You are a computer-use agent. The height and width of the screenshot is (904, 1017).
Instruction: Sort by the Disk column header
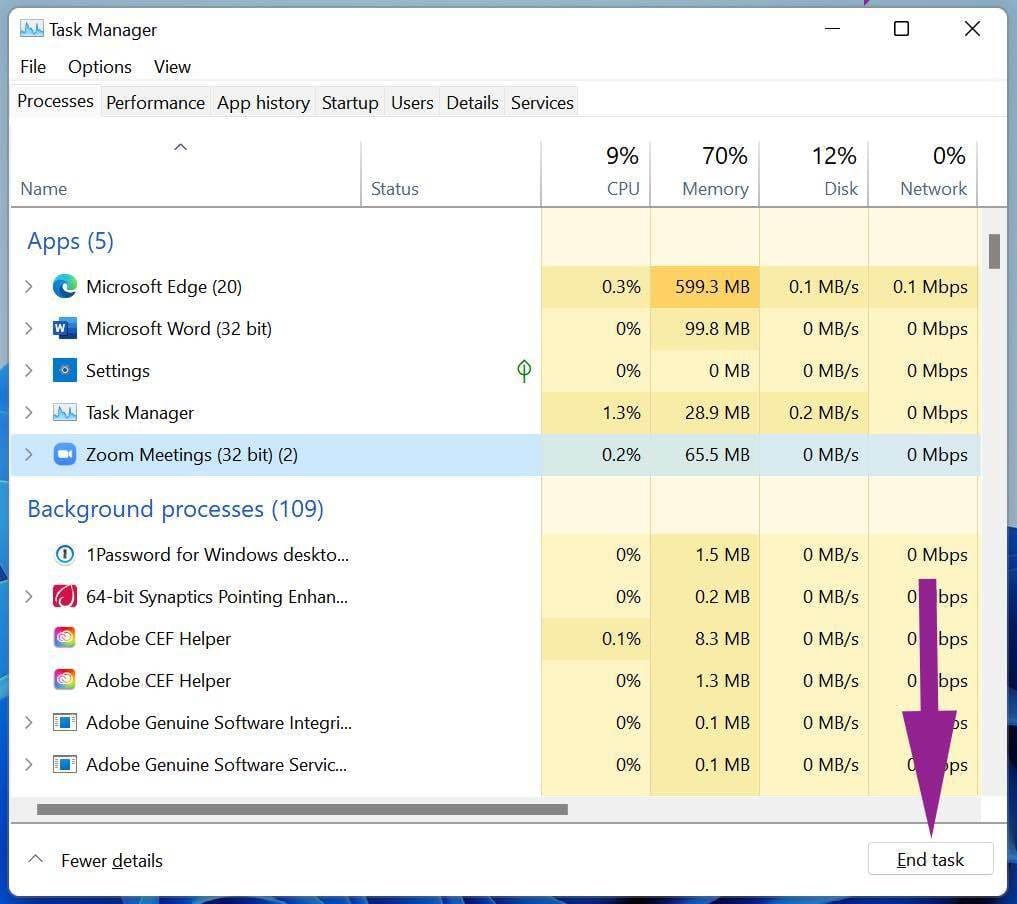pyautogui.click(x=813, y=174)
